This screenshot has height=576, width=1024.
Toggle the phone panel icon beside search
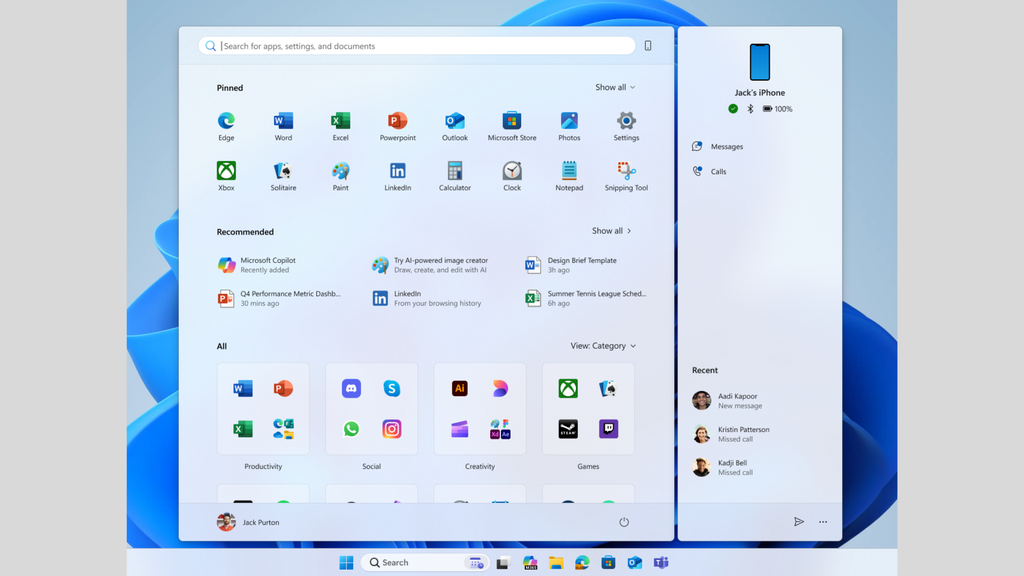coord(648,46)
